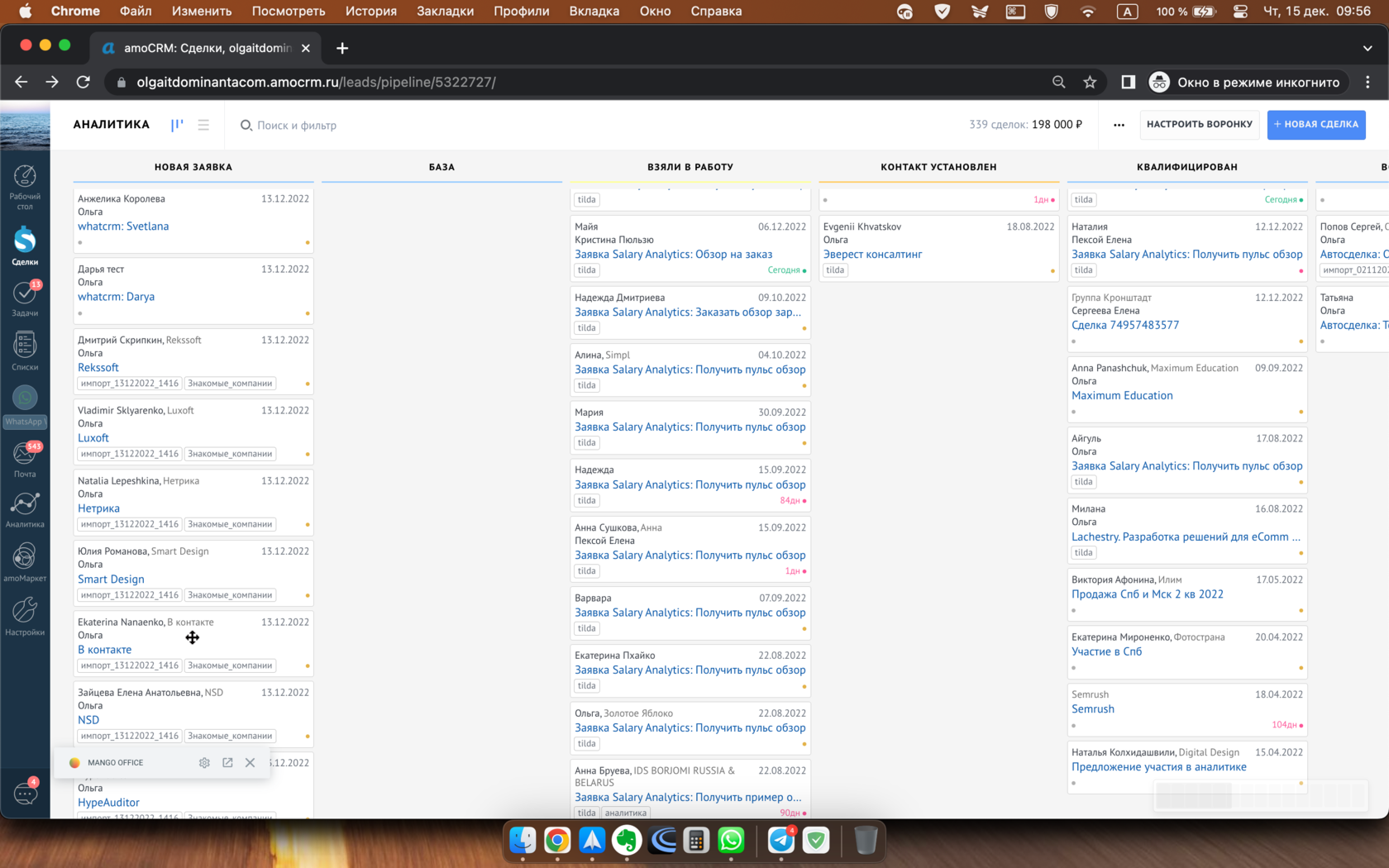Toggle Chrome side panel icon
Screen dimensions: 1389x868
click(x=1128, y=82)
